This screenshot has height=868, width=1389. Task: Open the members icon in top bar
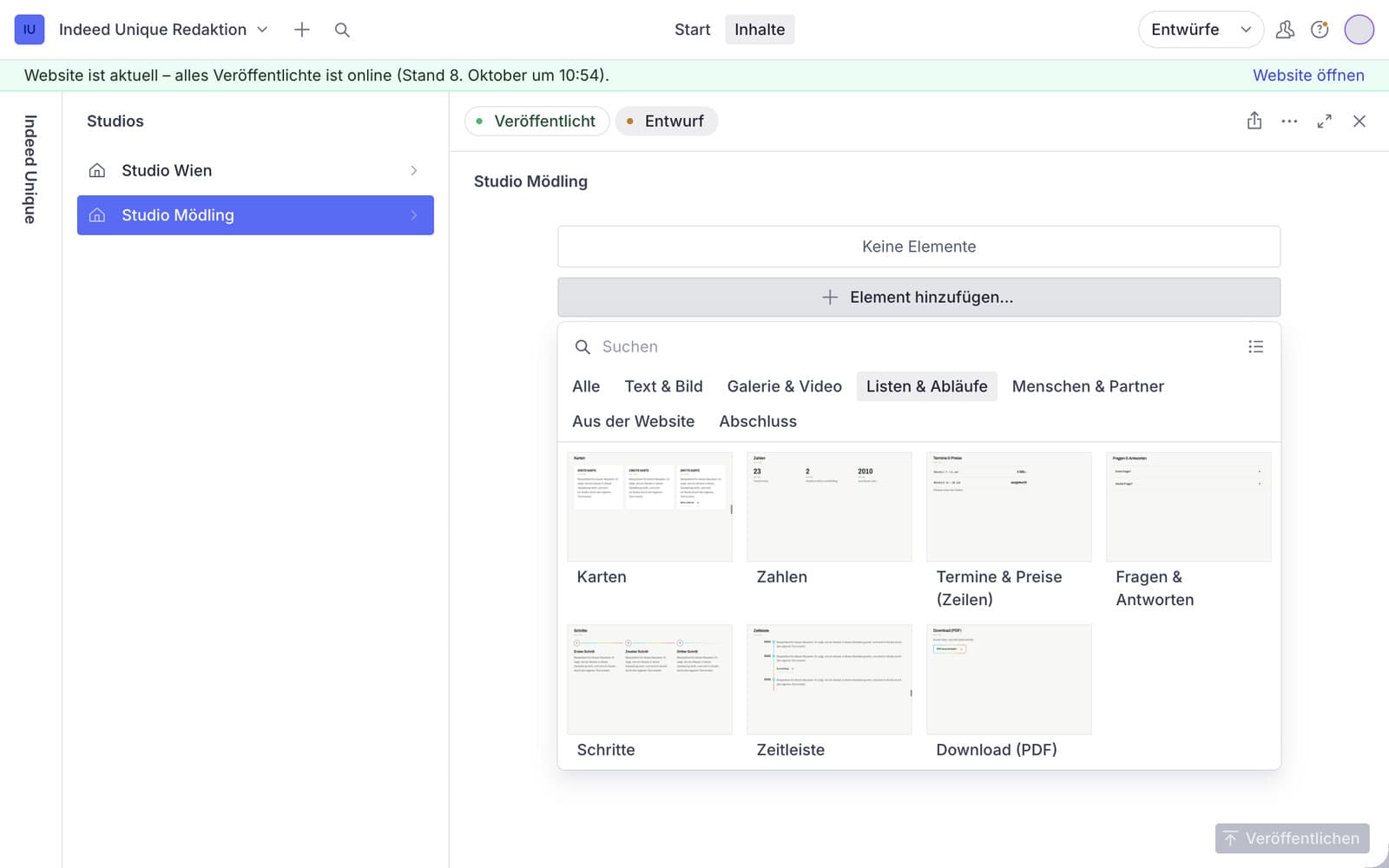click(x=1285, y=30)
